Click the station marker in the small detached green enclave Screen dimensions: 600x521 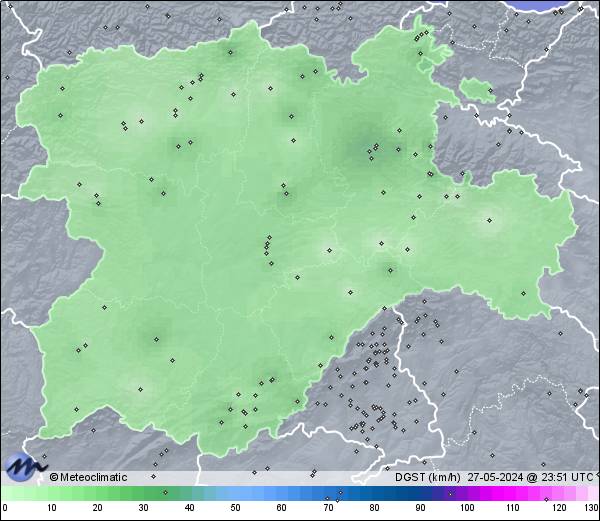(491, 90)
